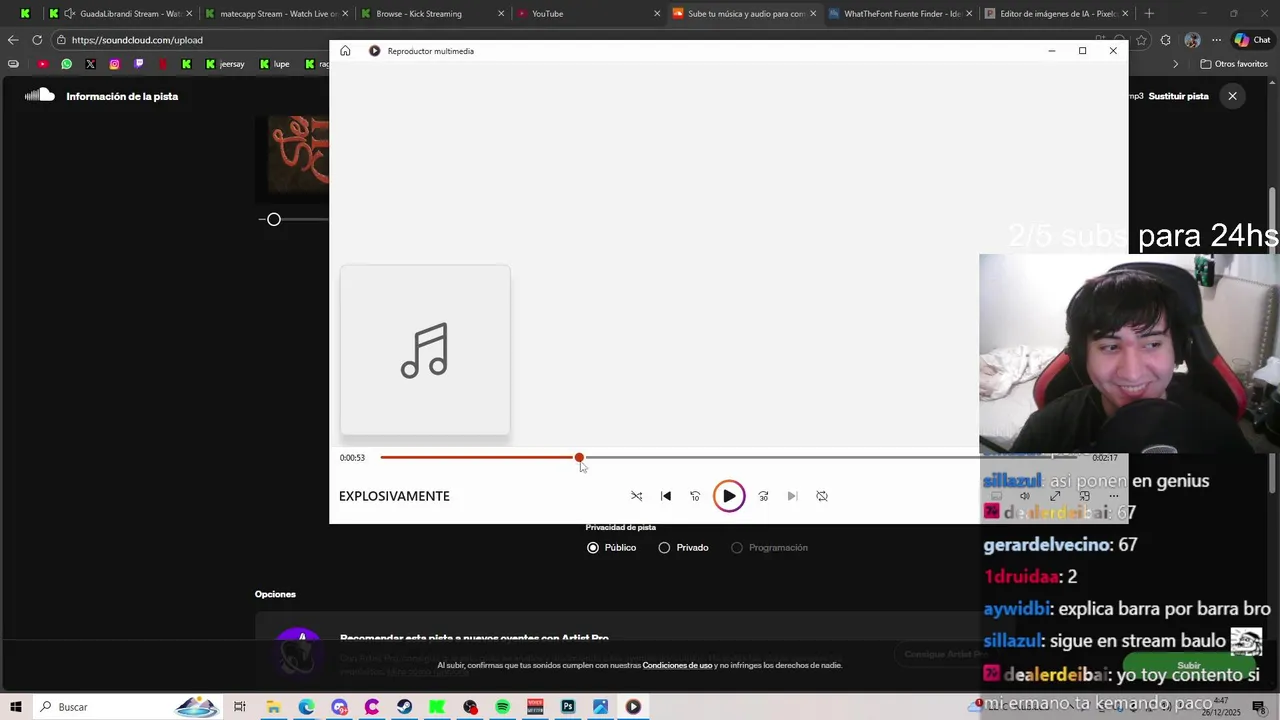1280x720 pixels.
Task: Open the Windows Start menu
Action: pos(16,707)
